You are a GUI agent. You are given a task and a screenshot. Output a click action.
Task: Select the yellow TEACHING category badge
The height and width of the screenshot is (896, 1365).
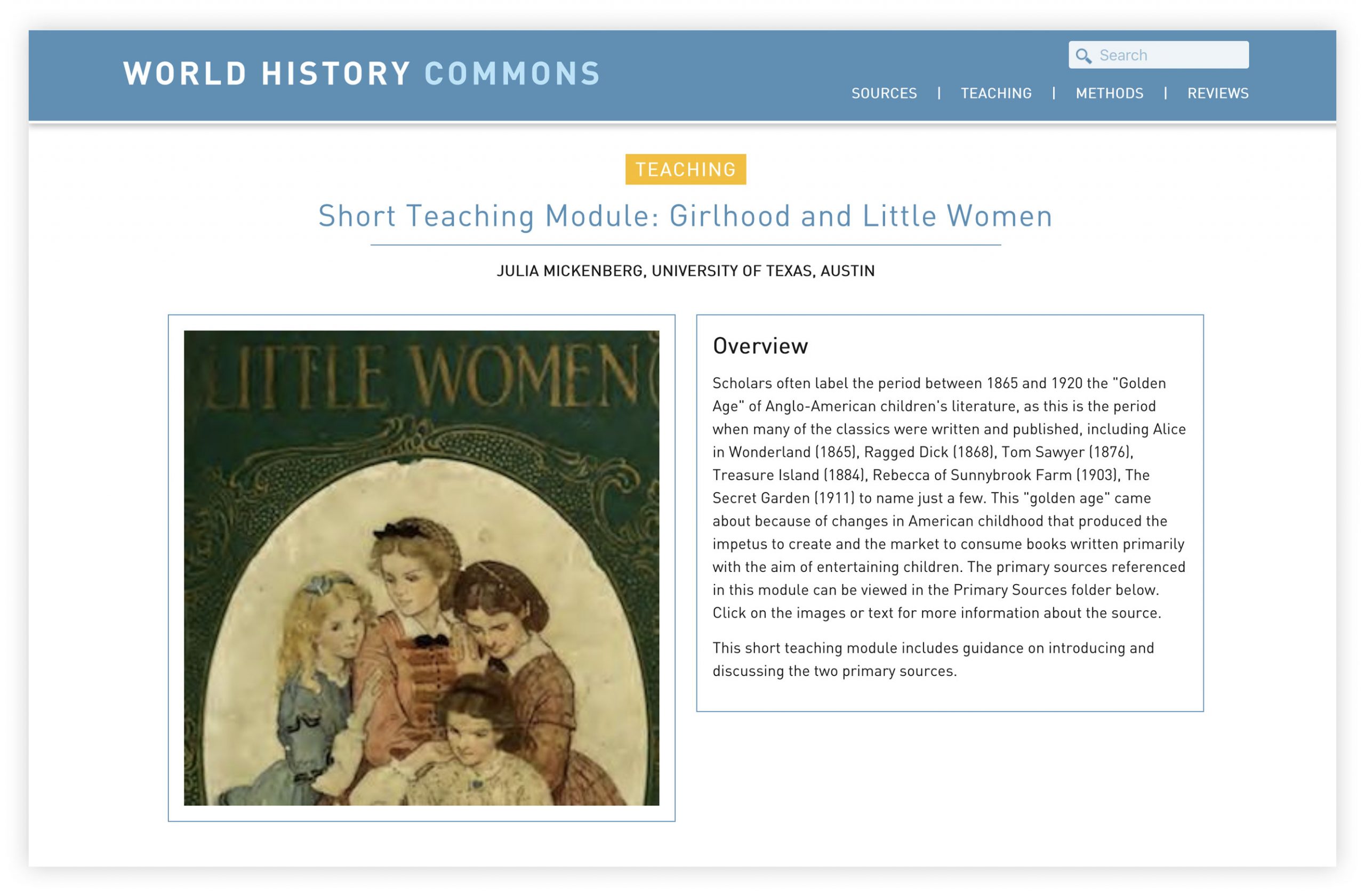tap(685, 169)
